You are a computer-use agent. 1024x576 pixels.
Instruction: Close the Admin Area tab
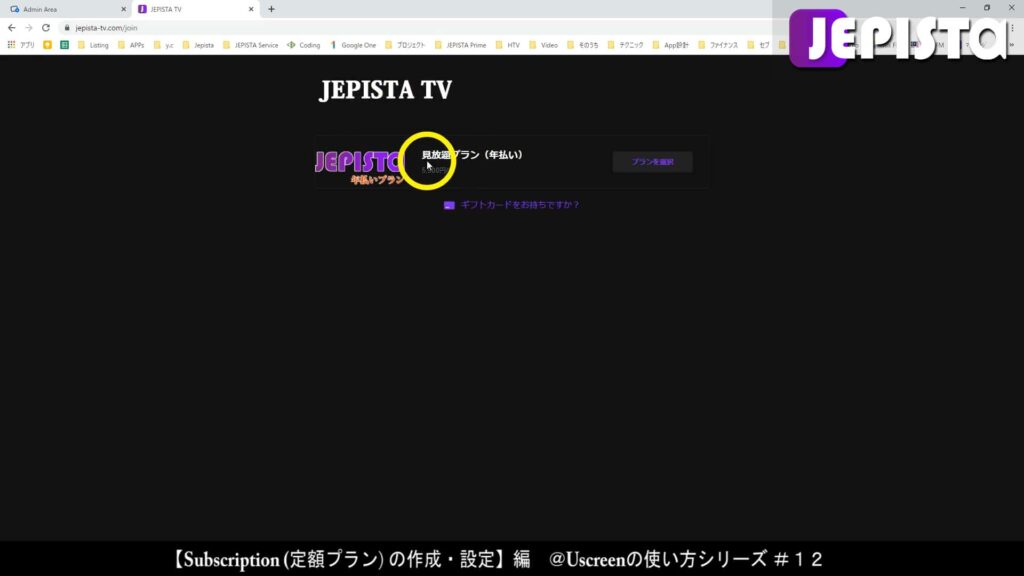123,9
